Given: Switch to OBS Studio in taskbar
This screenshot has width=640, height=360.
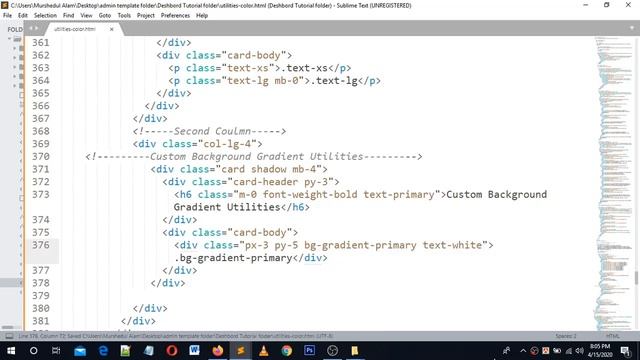Looking at the screenshot, I should 332,351.
